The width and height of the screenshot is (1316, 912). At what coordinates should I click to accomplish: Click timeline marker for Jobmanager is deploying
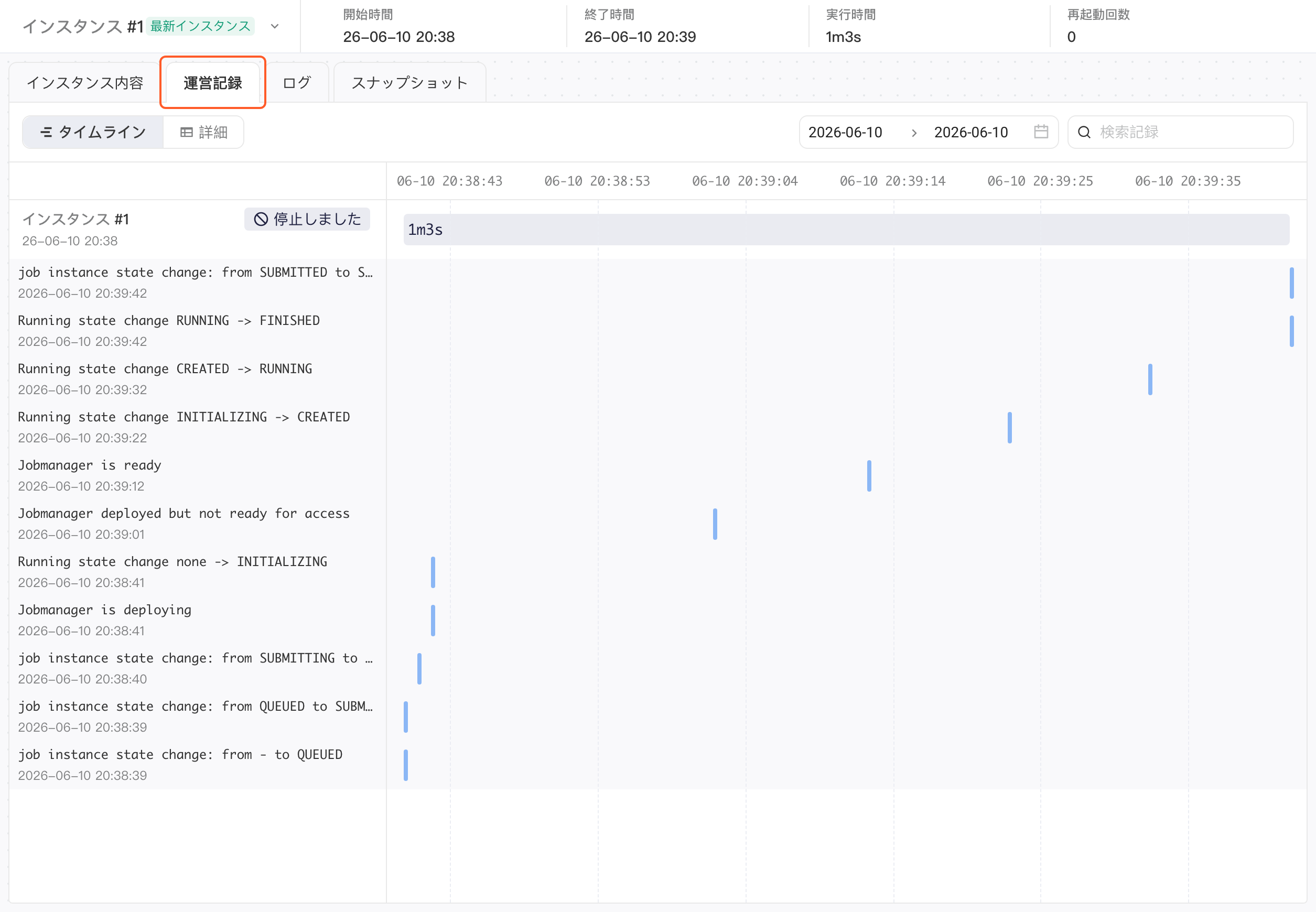[x=433, y=621]
